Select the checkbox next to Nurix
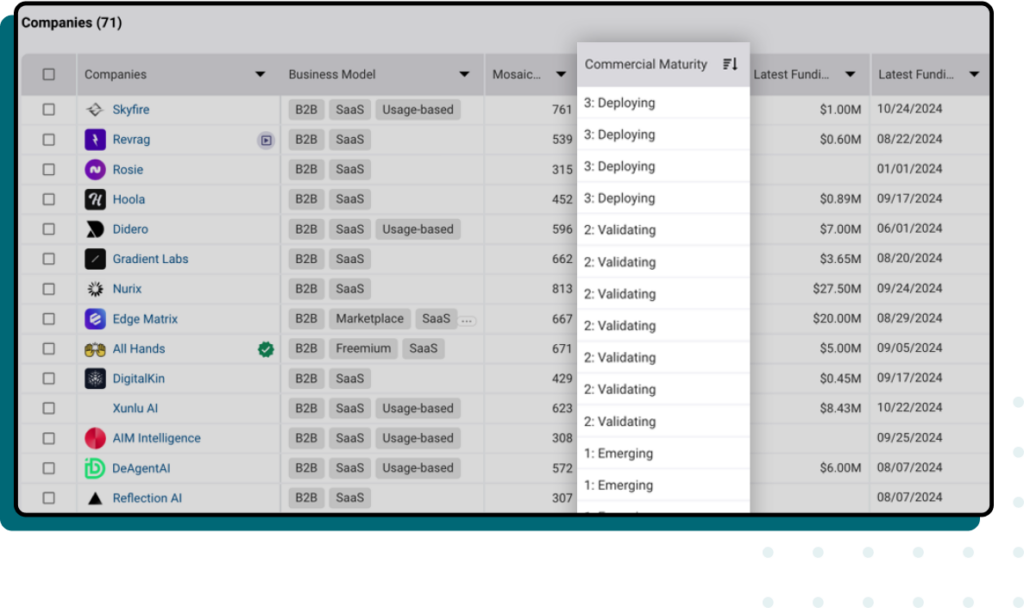 click(49, 289)
